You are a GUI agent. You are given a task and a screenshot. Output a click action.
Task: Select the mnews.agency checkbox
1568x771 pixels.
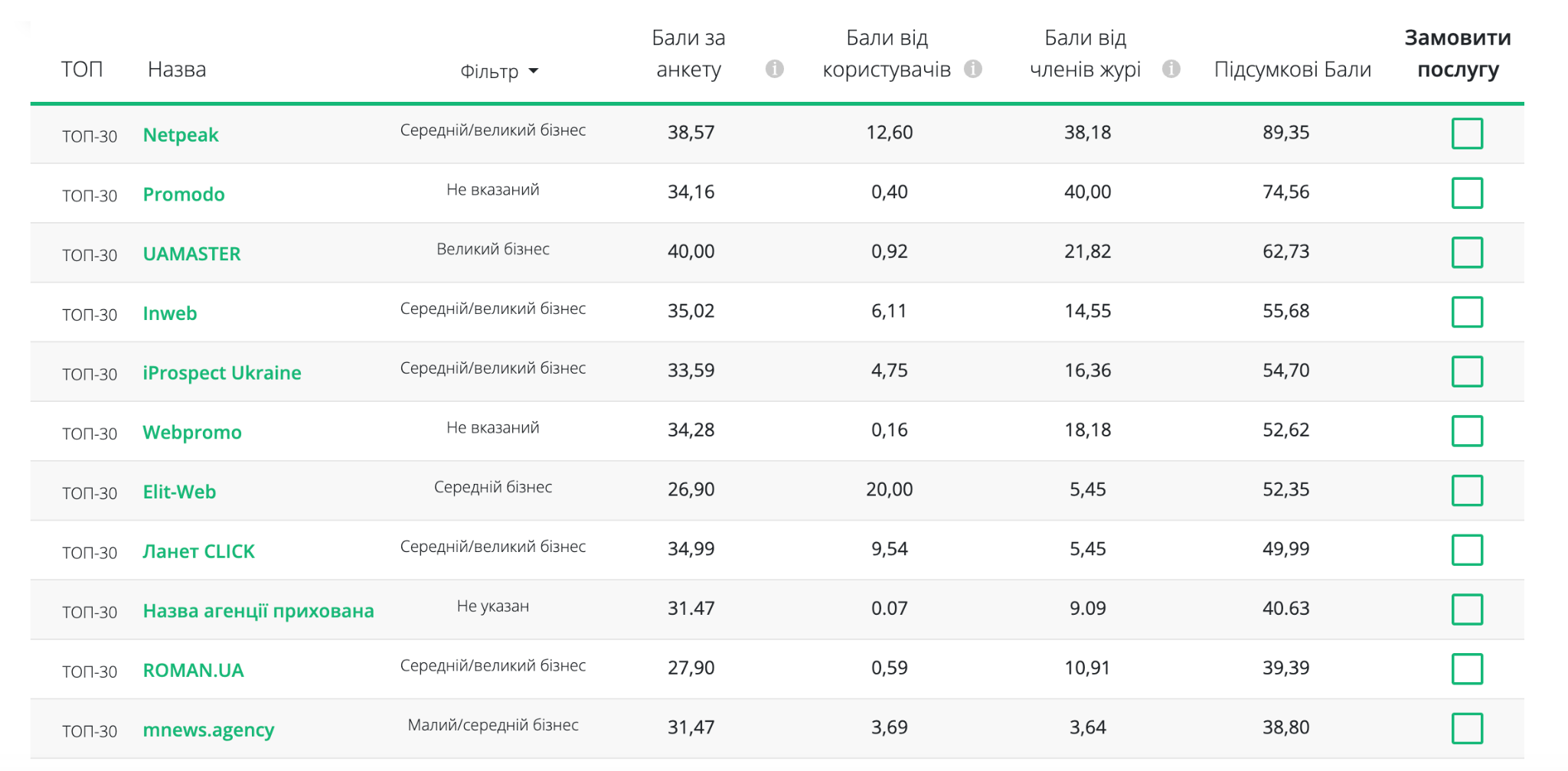1467,728
